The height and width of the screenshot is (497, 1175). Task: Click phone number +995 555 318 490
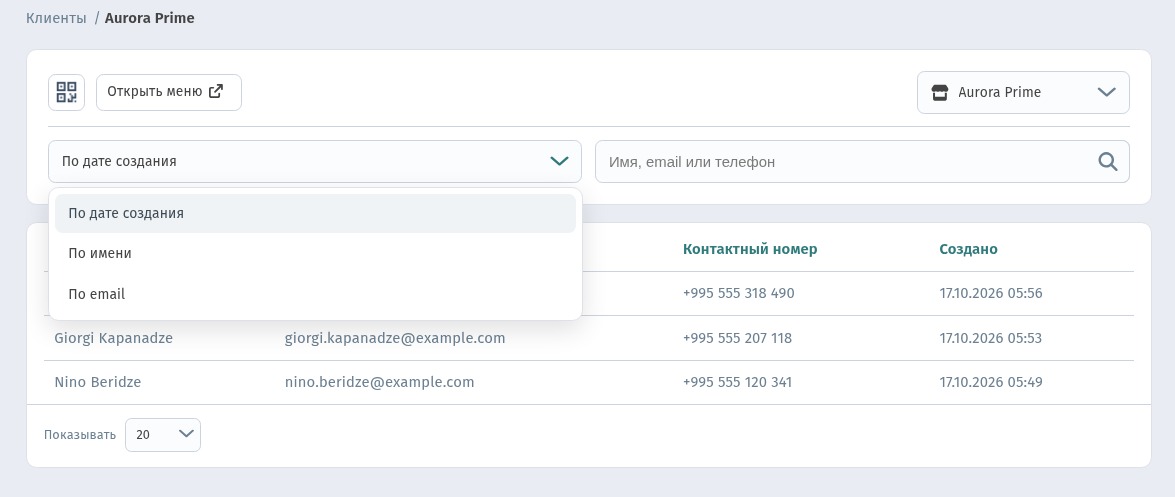[738, 293]
